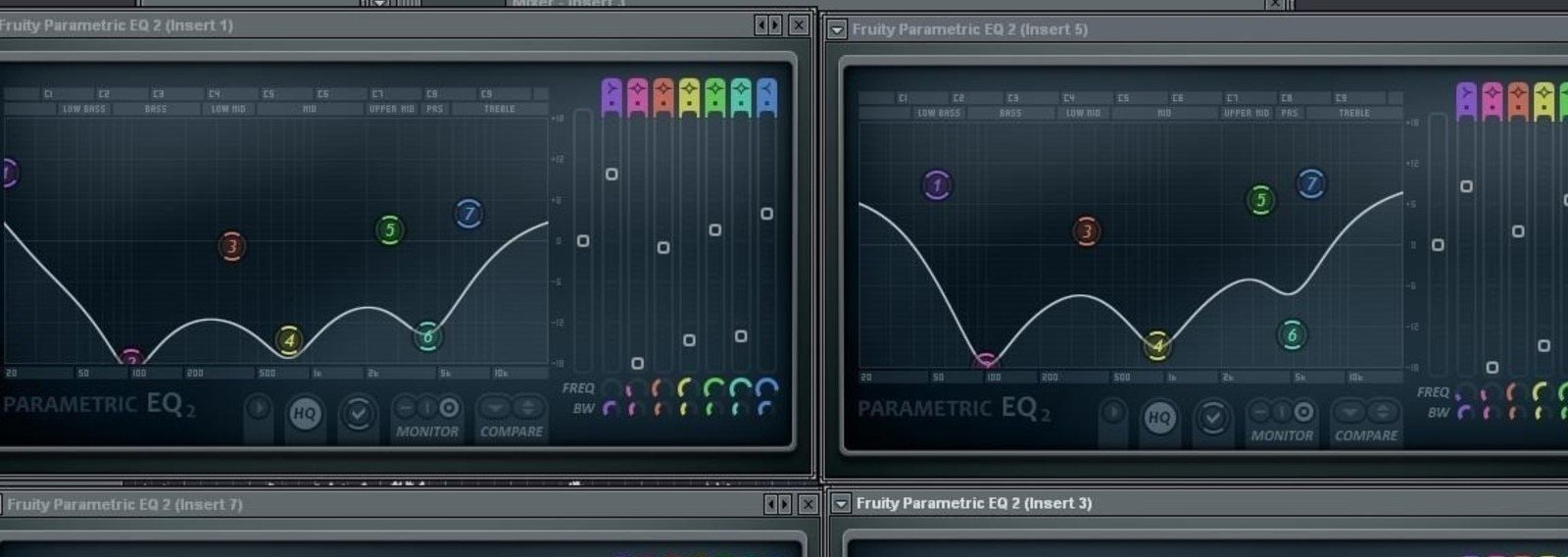This screenshot has height=557, width=1568.
Task: Click band 3 gain slider handle, Insert 1
Action: [663, 247]
